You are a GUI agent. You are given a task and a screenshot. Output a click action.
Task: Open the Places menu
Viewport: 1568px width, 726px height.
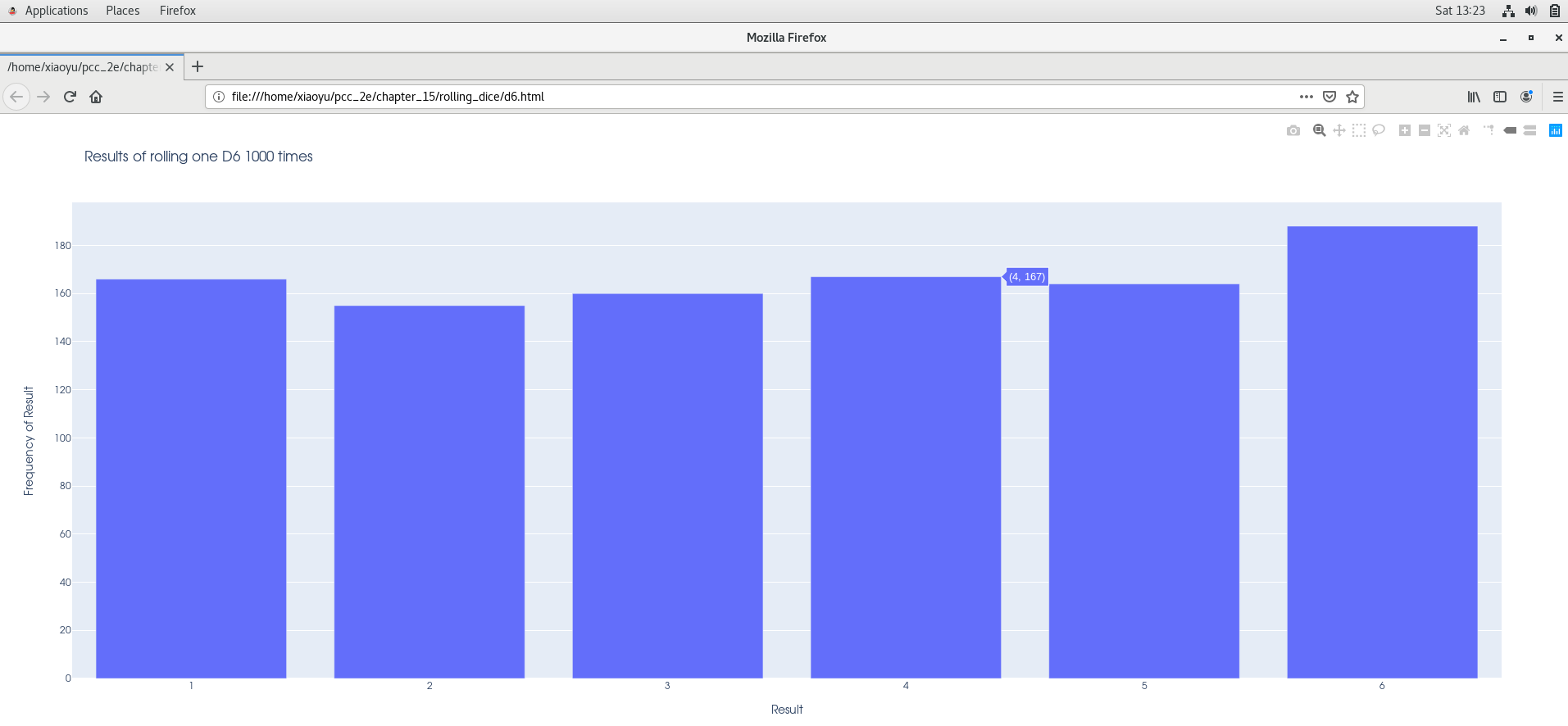[123, 11]
